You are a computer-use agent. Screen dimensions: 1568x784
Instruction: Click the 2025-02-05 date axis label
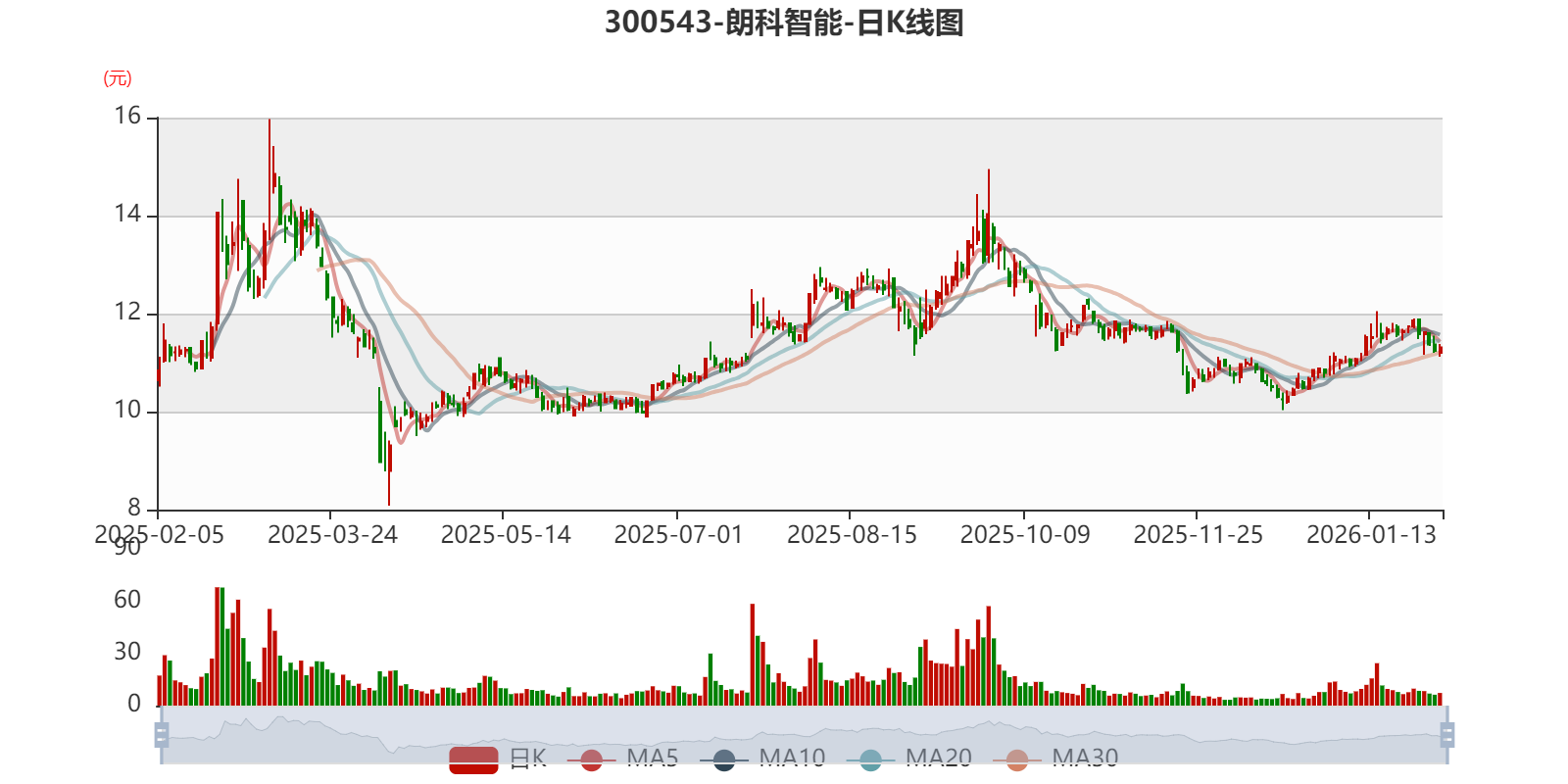tap(159, 535)
